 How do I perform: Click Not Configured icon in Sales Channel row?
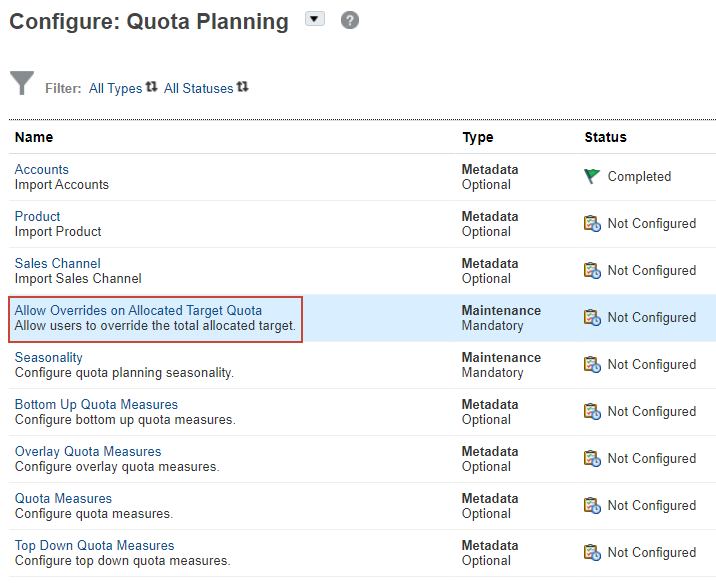pos(592,270)
